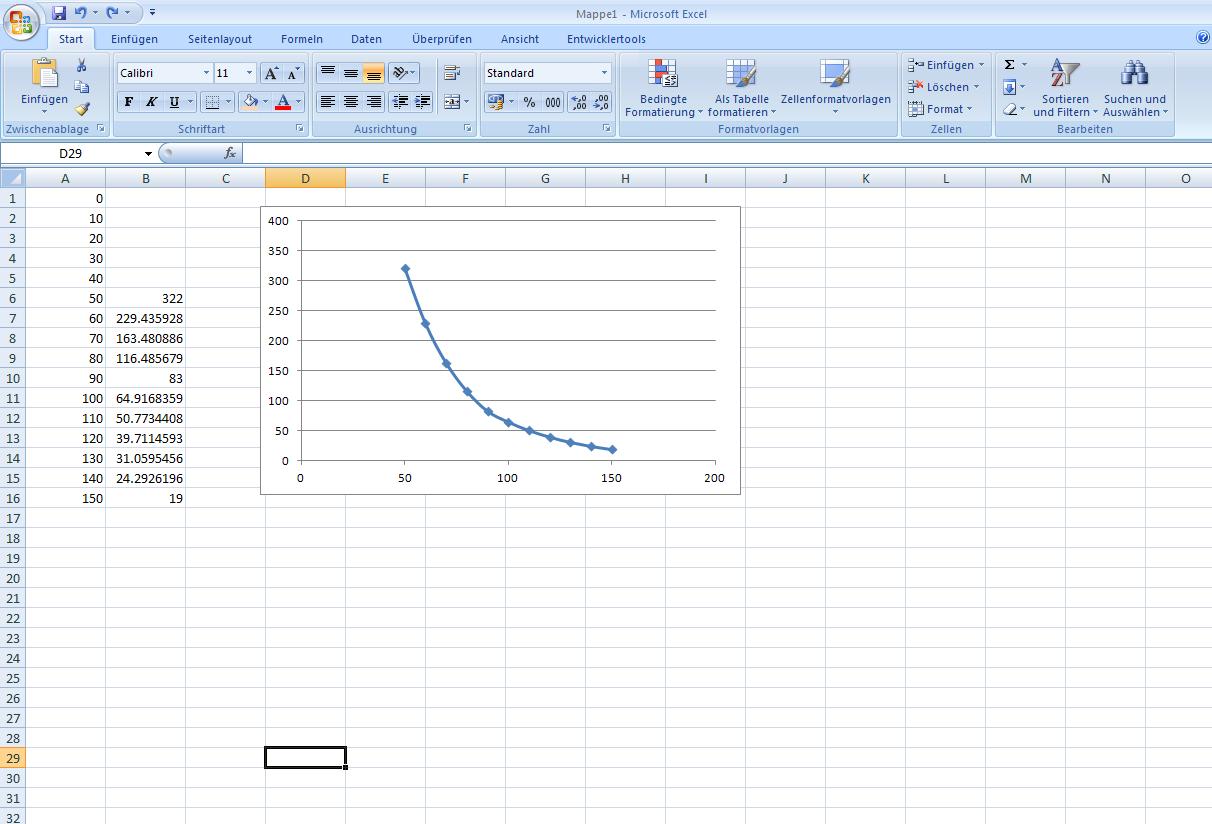The width and height of the screenshot is (1212, 824).
Task: Toggle italic formatting (K)
Action: coord(152,102)
